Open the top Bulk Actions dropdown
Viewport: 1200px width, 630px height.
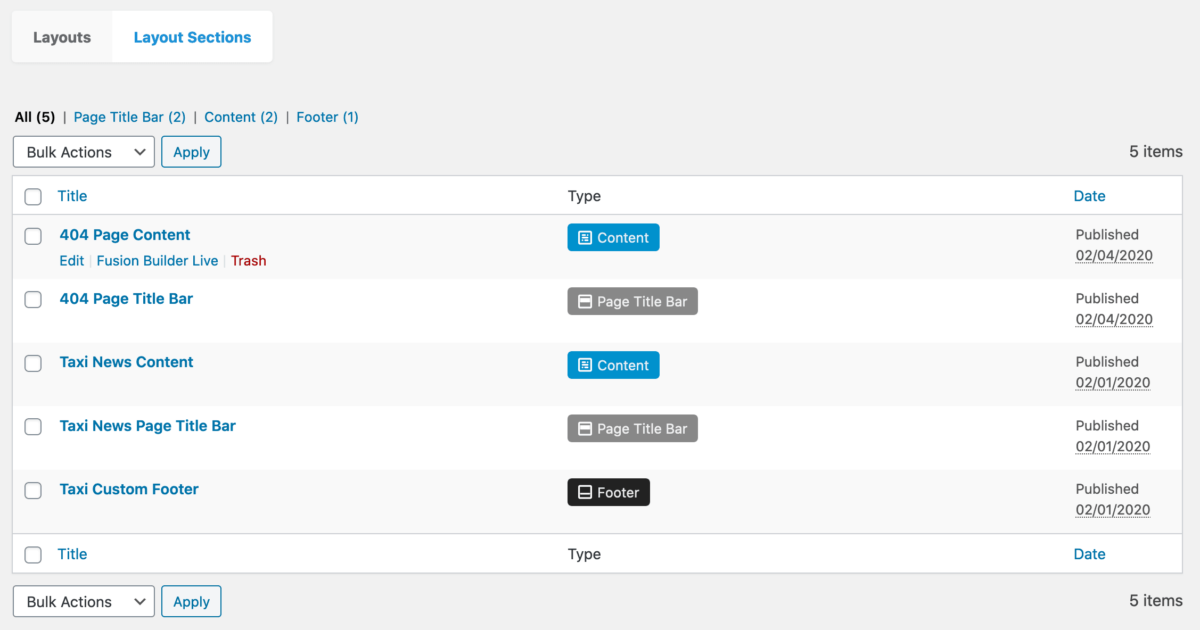84,152
